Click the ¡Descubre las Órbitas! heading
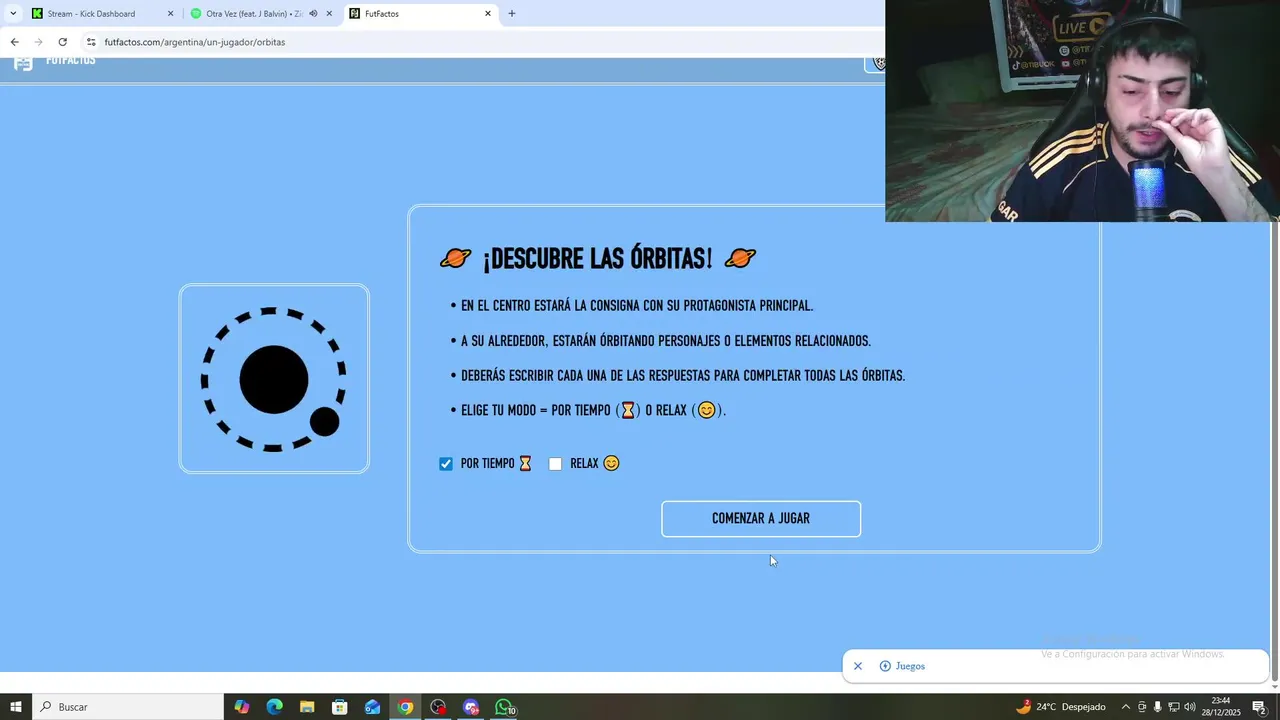Image resolution: width=1280 pixels, height=720 pixels. tap(598, 258)
